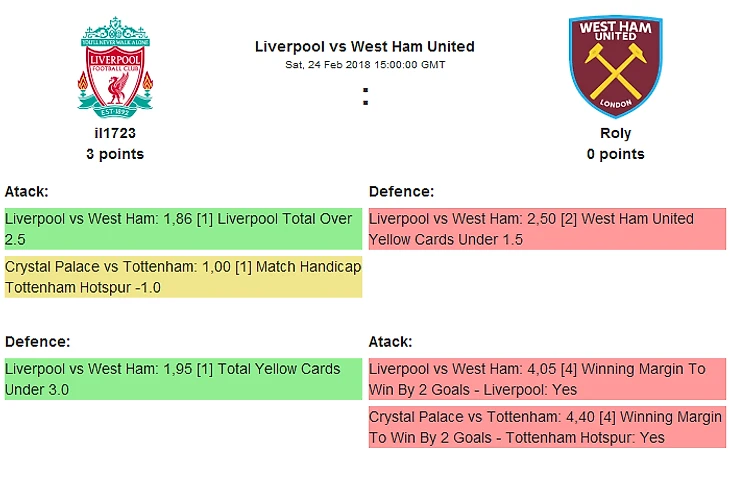This screenshot has width=730, height=480.
Task: Click the right Atack: heading at the bottom
Action: coord(390,341)
